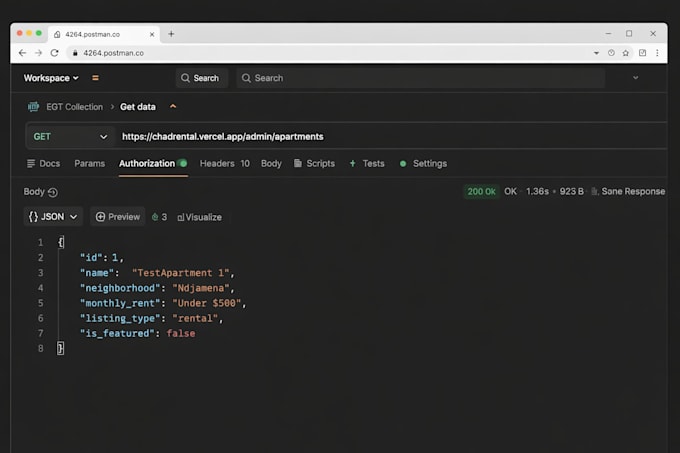Image resolution: width=680 pixels, height=453 pixels.
Task: Click the false value of is_featured
Action: pos(181,333)
